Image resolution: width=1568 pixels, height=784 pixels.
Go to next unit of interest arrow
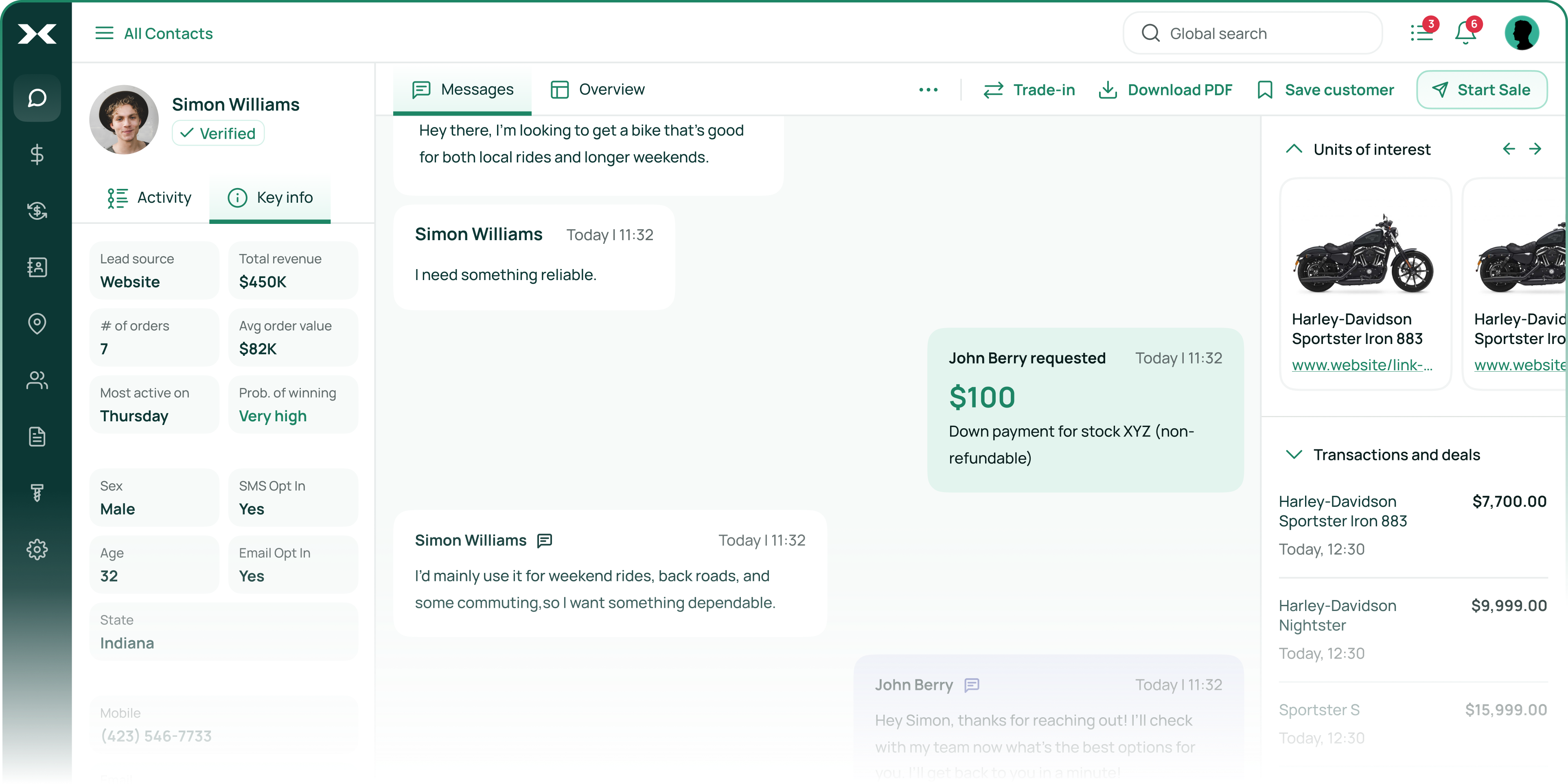1535,149
